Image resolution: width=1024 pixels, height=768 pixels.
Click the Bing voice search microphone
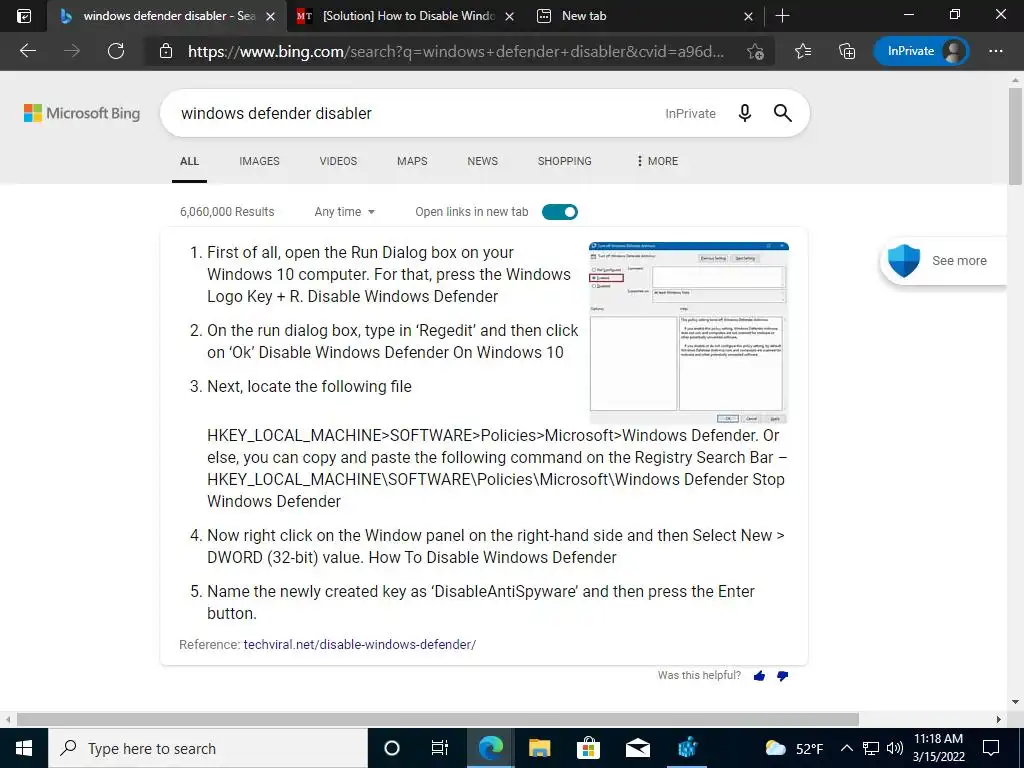[x=744, y=113]
